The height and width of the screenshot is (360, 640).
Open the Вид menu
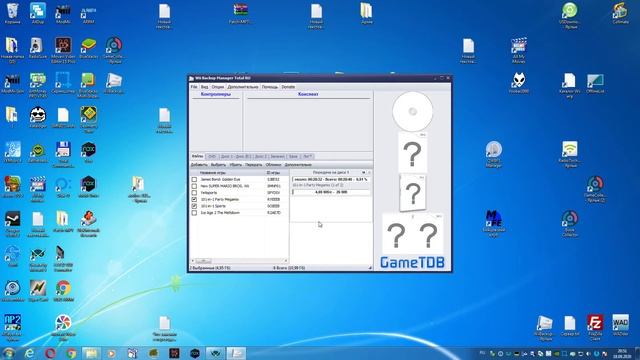204,87
